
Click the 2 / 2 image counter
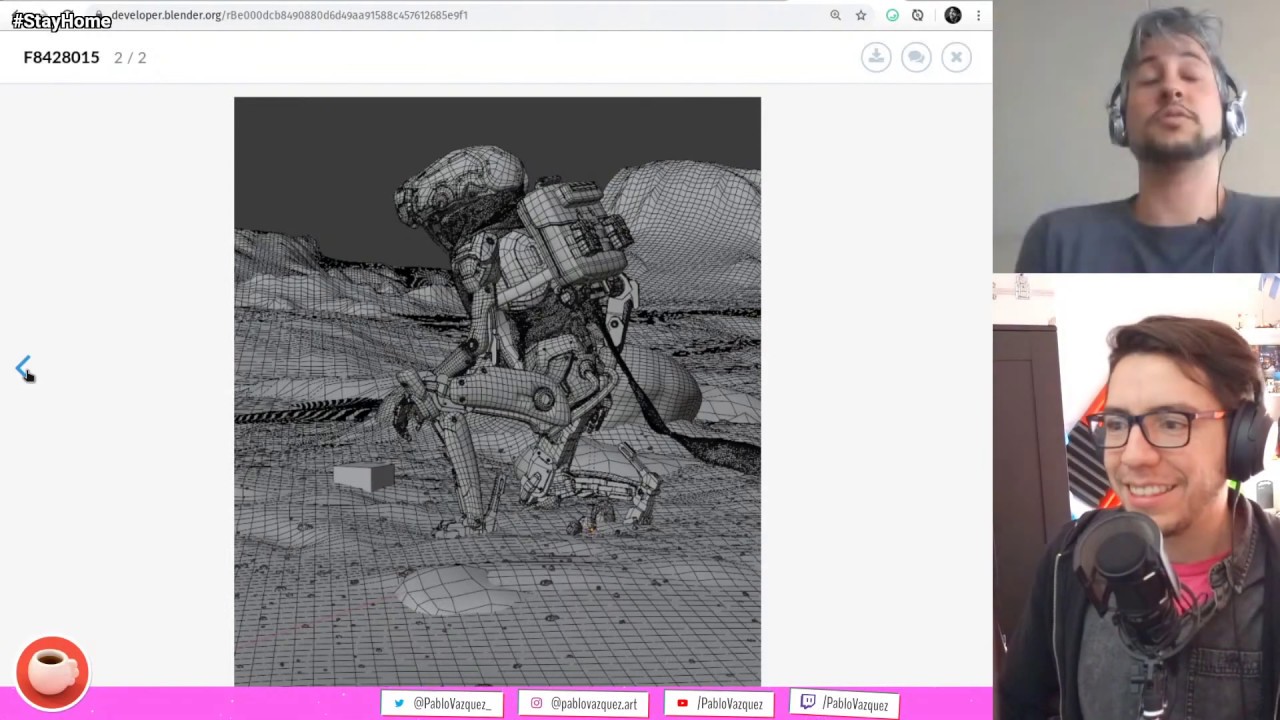(130, 57)
